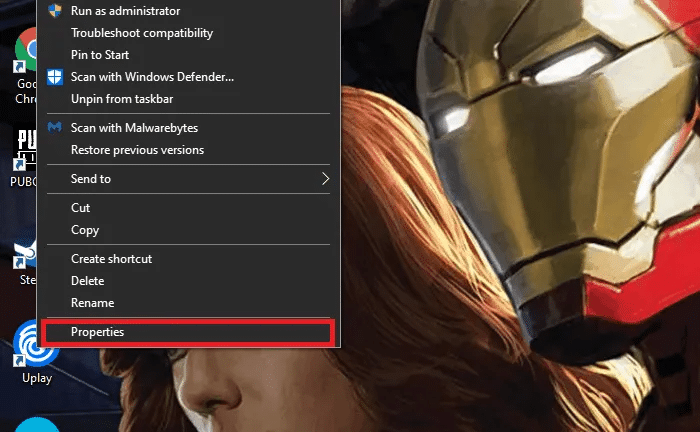The height and width of the screenshot is (432, 700).
Task: Click the Malwarebytes logo icon
Action: point(55,128)
